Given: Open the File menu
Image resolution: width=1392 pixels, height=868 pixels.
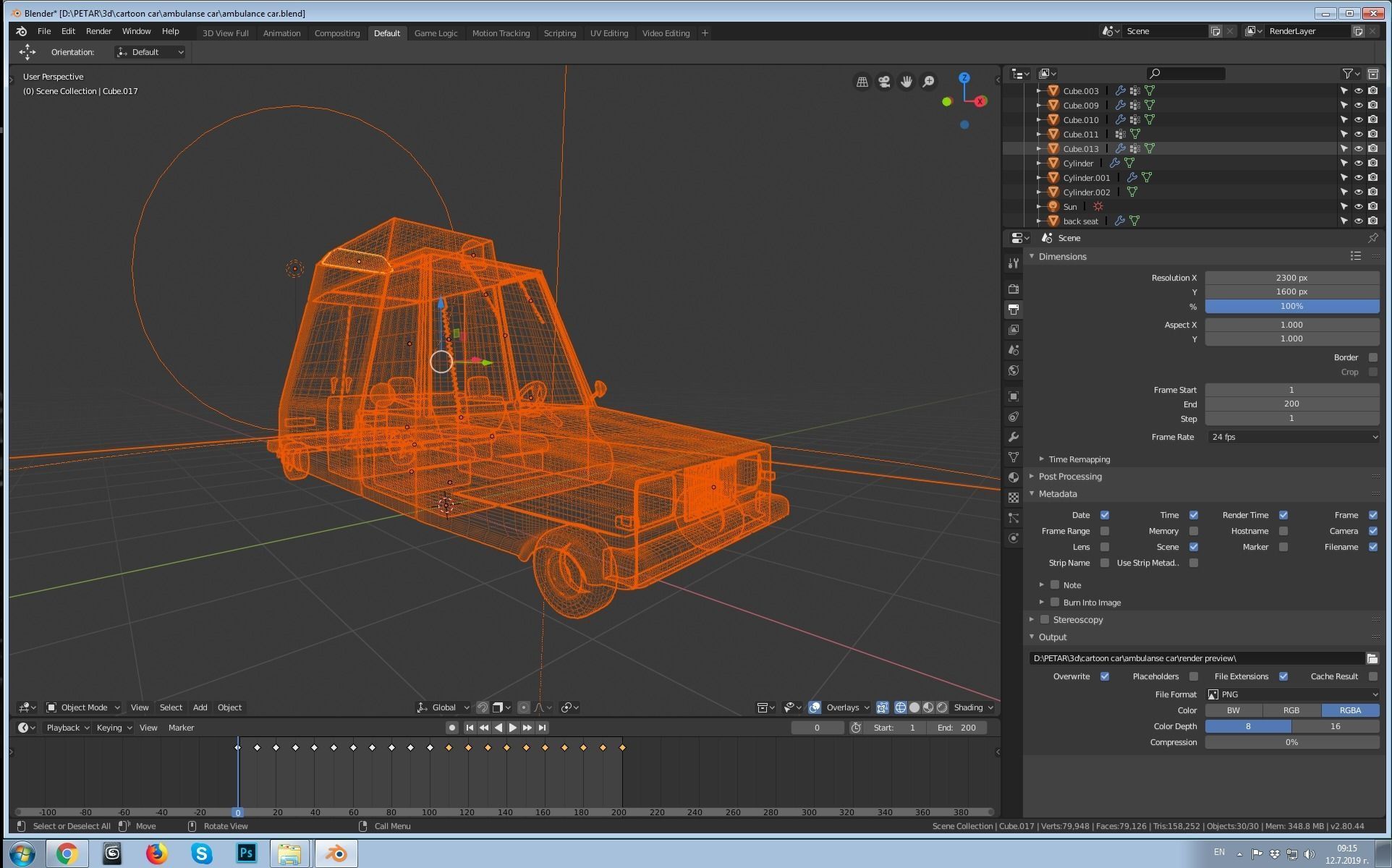Looking at the screenshot, I should (x=44, y=31).
